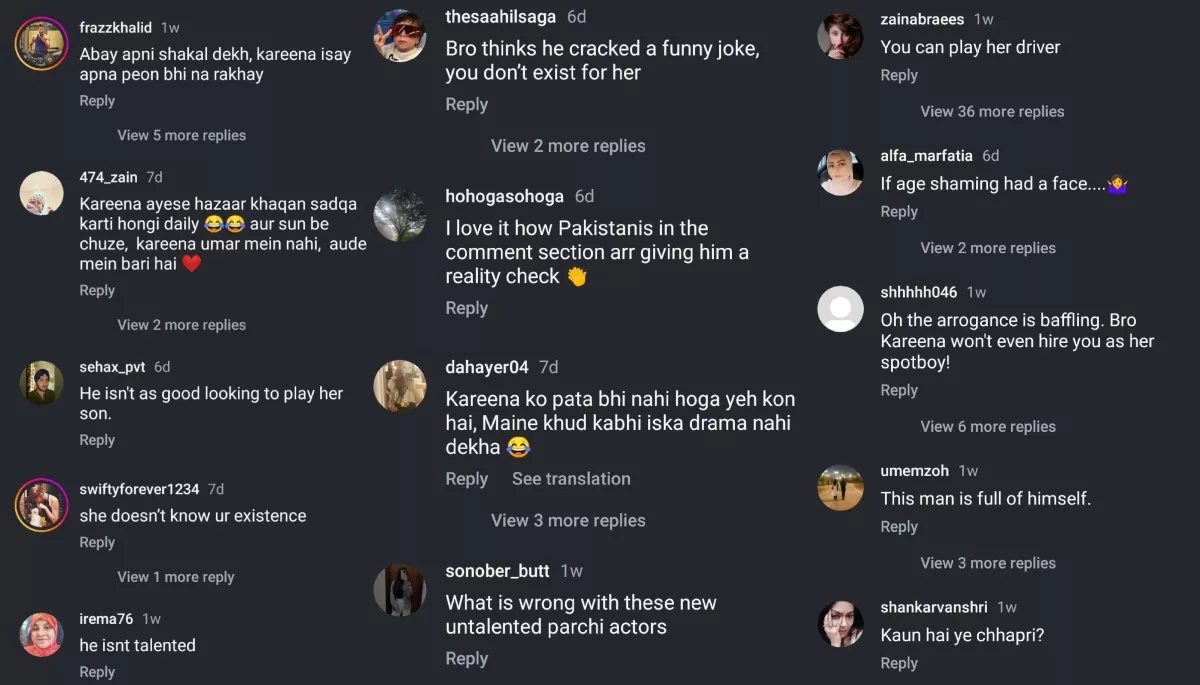This screenshot has height=685, width=1200.
Task: Expand 36 more replies under zainabraees
Action: (x=992, y=111)
